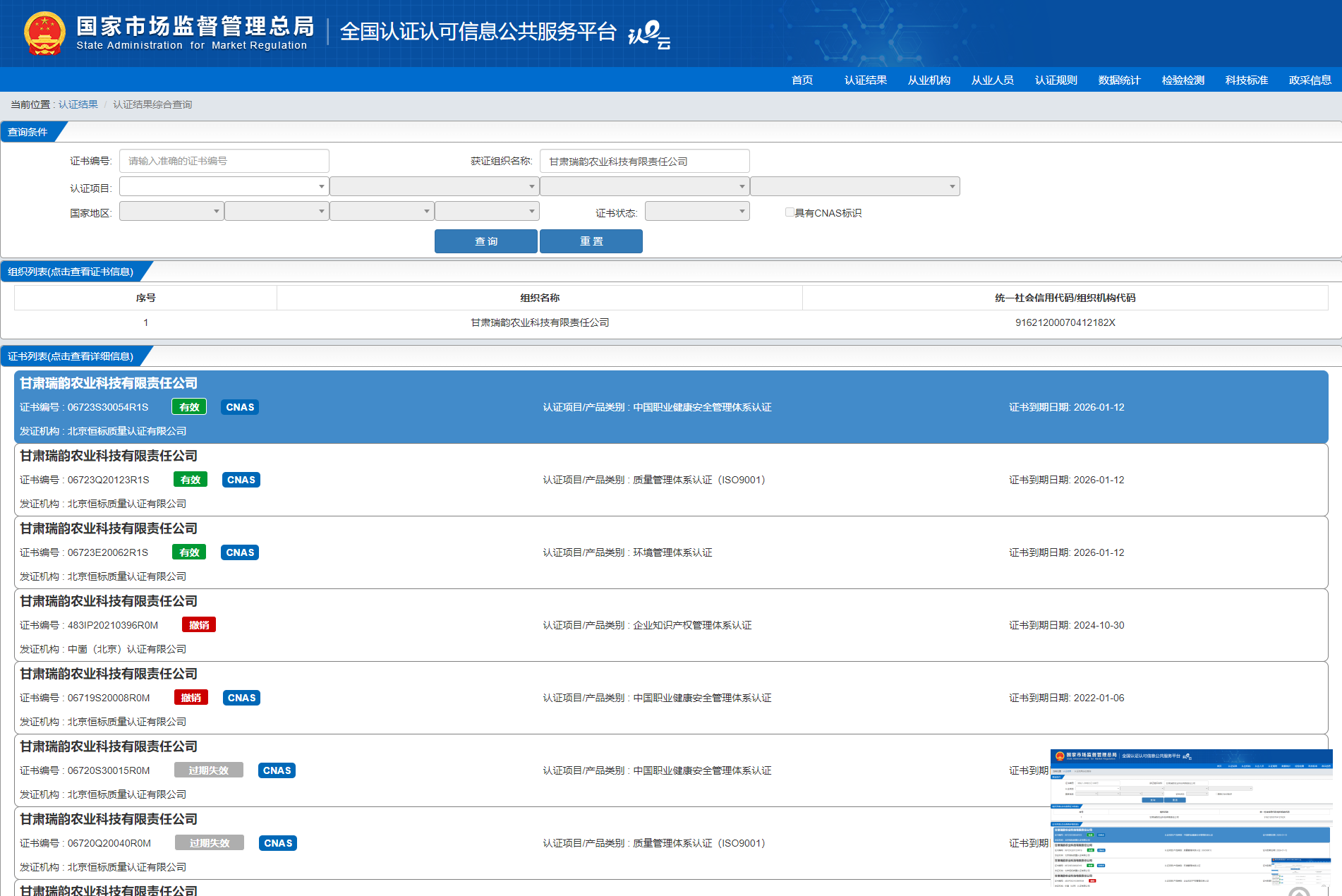
Task: Click the red 撤销 badge for certificate 483IP20210396R0M
Action: (x=199, y=625)
